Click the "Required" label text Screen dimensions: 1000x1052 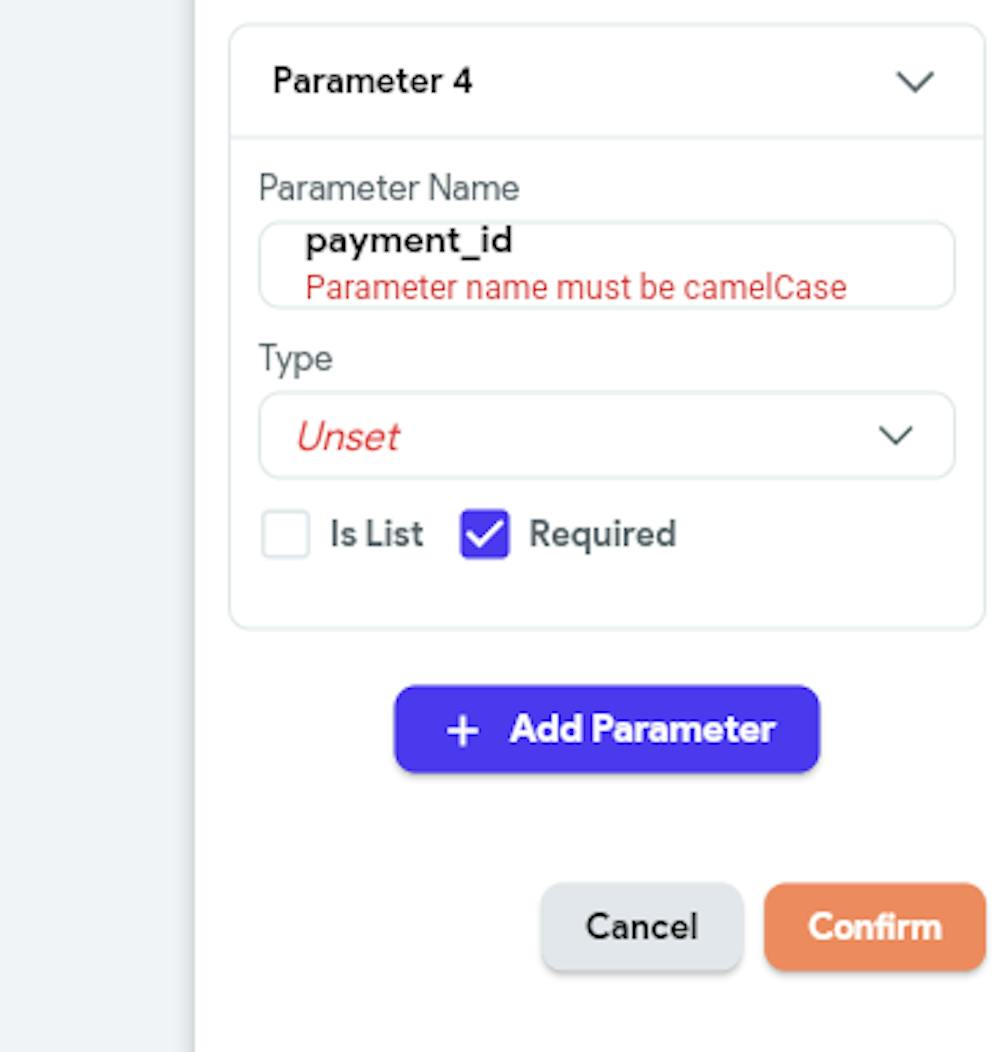click(602, 534)
